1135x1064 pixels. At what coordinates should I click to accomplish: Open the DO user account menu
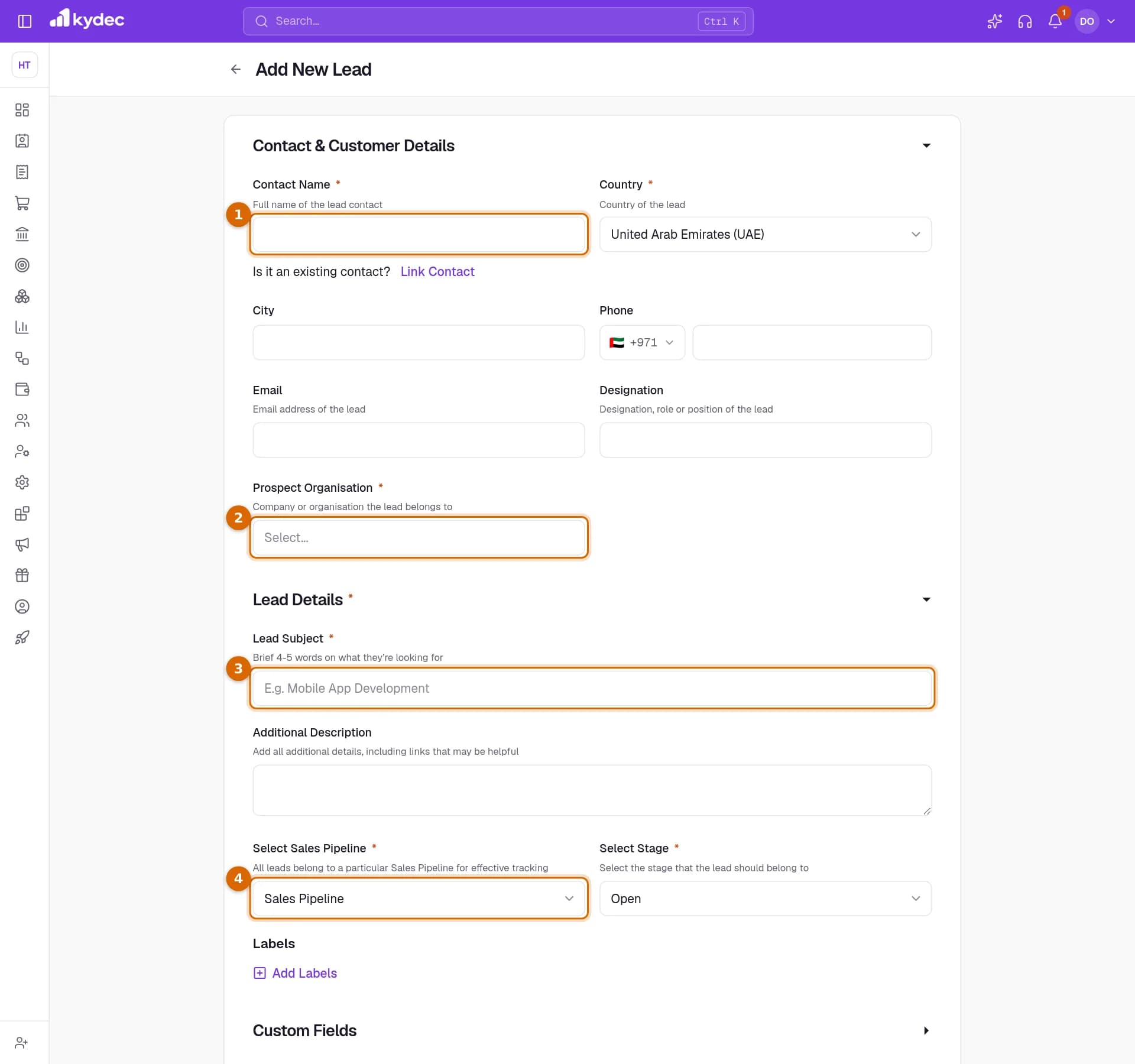coord(1097,21)
